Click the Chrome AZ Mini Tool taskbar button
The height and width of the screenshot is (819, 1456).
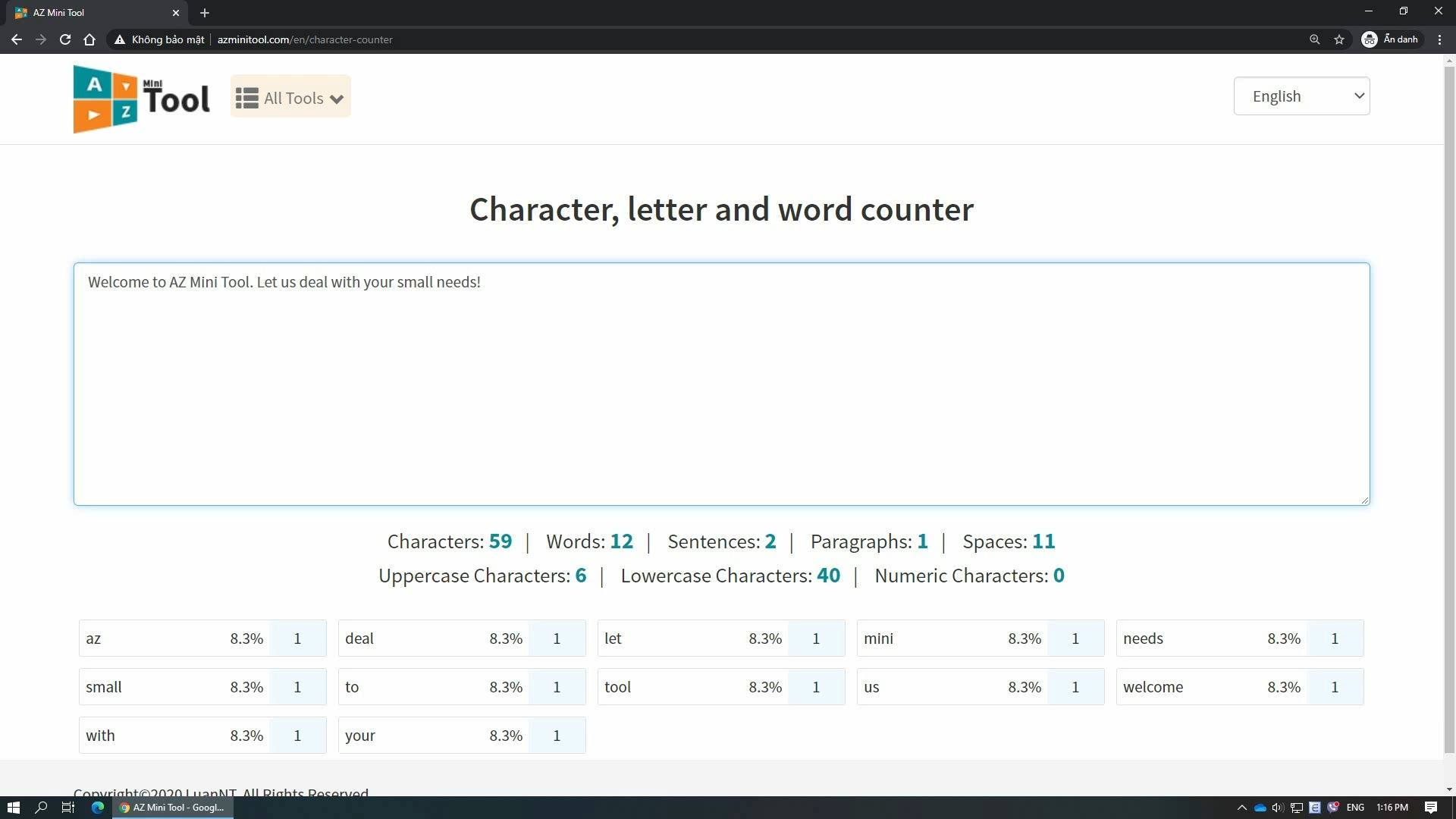click(174, 808)
